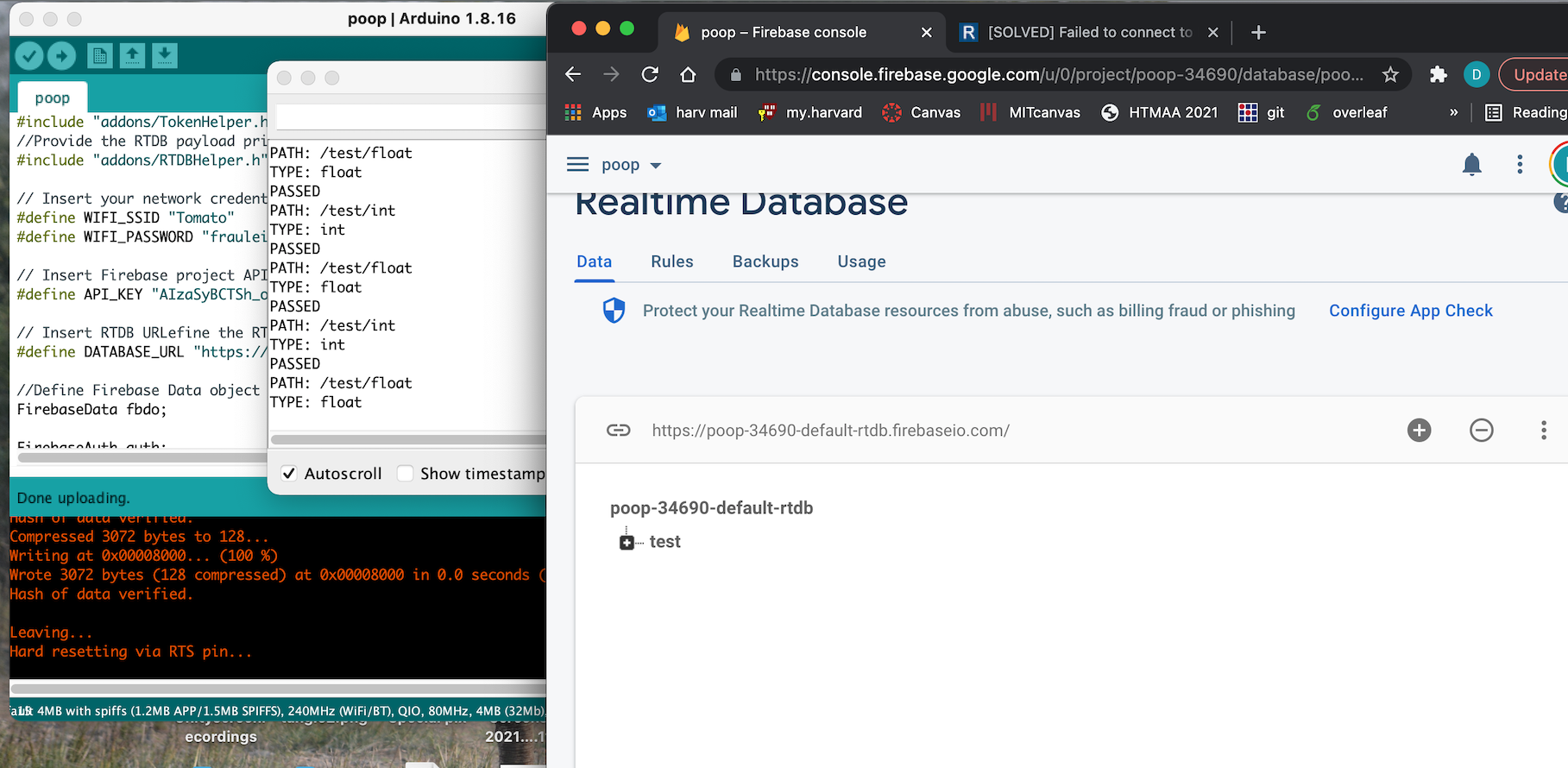Click the App Check shield icon
The image size is (1568, 768).
coord(614,311)
